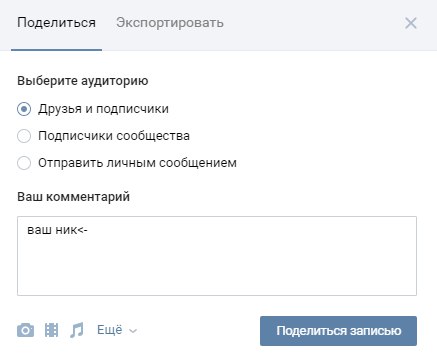Click the Выберите аудиторию heading
Viewport: 437px width, 361px height.
(x=83, y=81)
